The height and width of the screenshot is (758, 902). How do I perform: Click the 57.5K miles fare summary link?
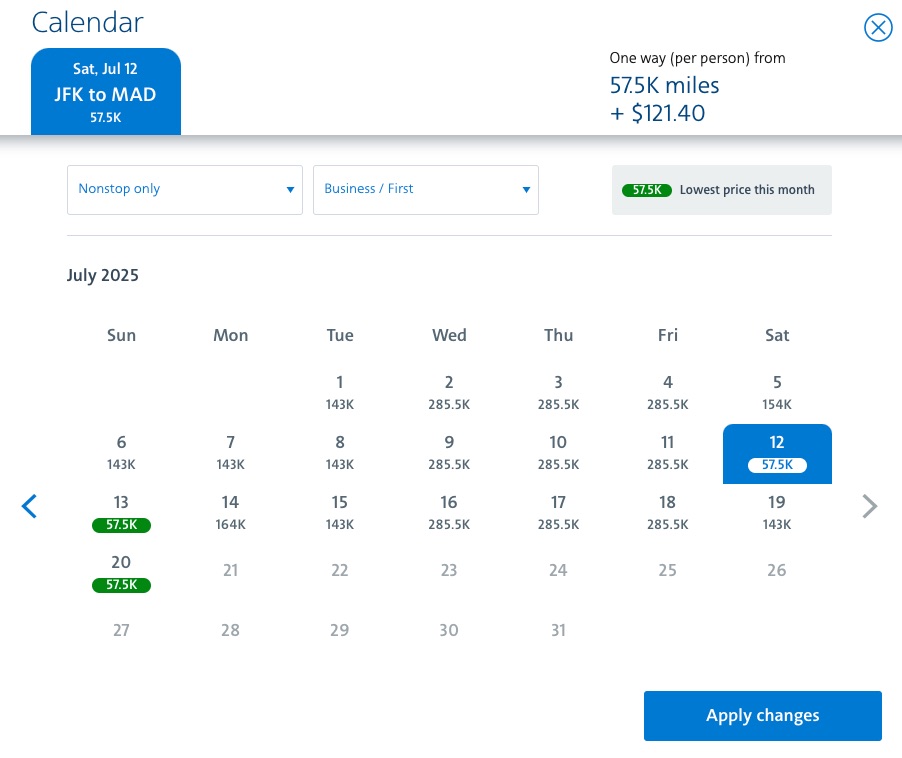[x=664, y=86]
